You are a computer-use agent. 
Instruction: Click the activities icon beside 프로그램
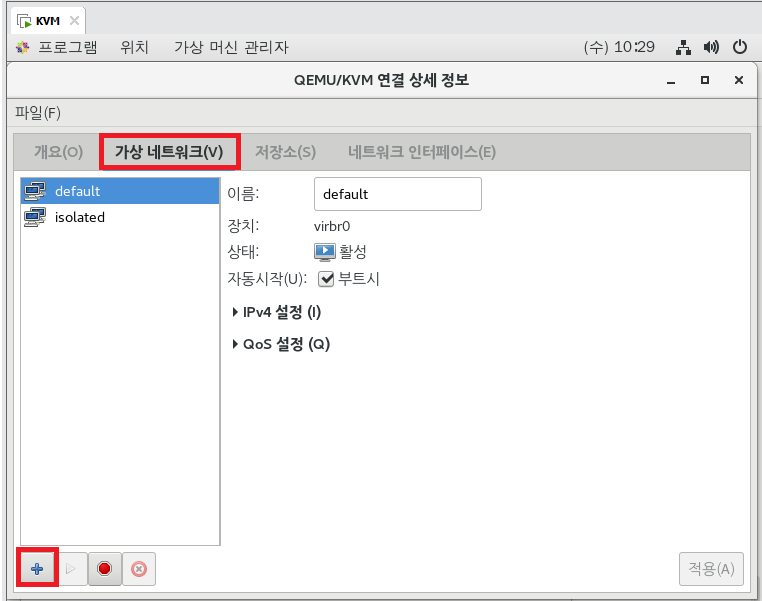pyautogui.click(x=22, y=47)
